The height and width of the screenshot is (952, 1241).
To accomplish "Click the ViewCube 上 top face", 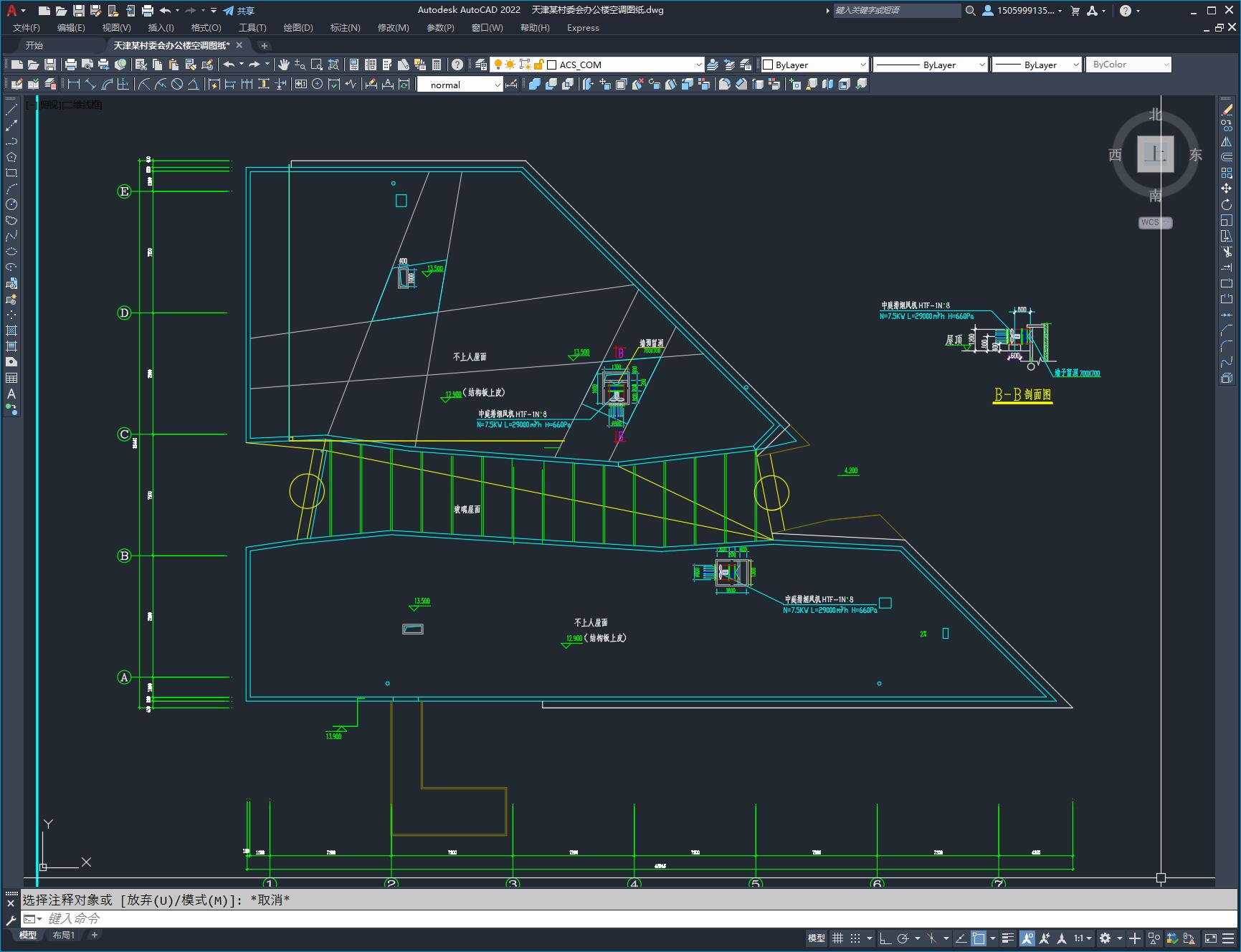I will click(1155, 153).
